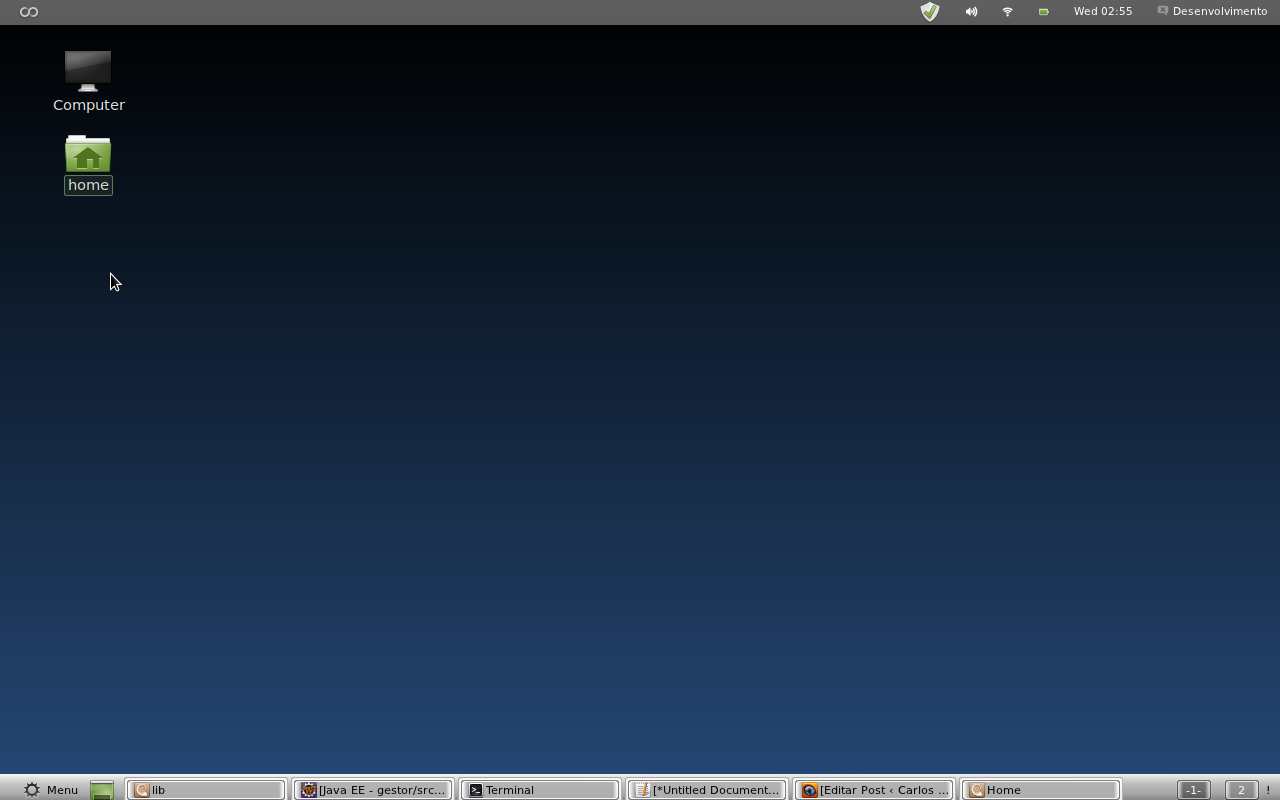Switch to the Home window in the taskbar
This screenshot has height=800, width=1280.
(1042, 789)
